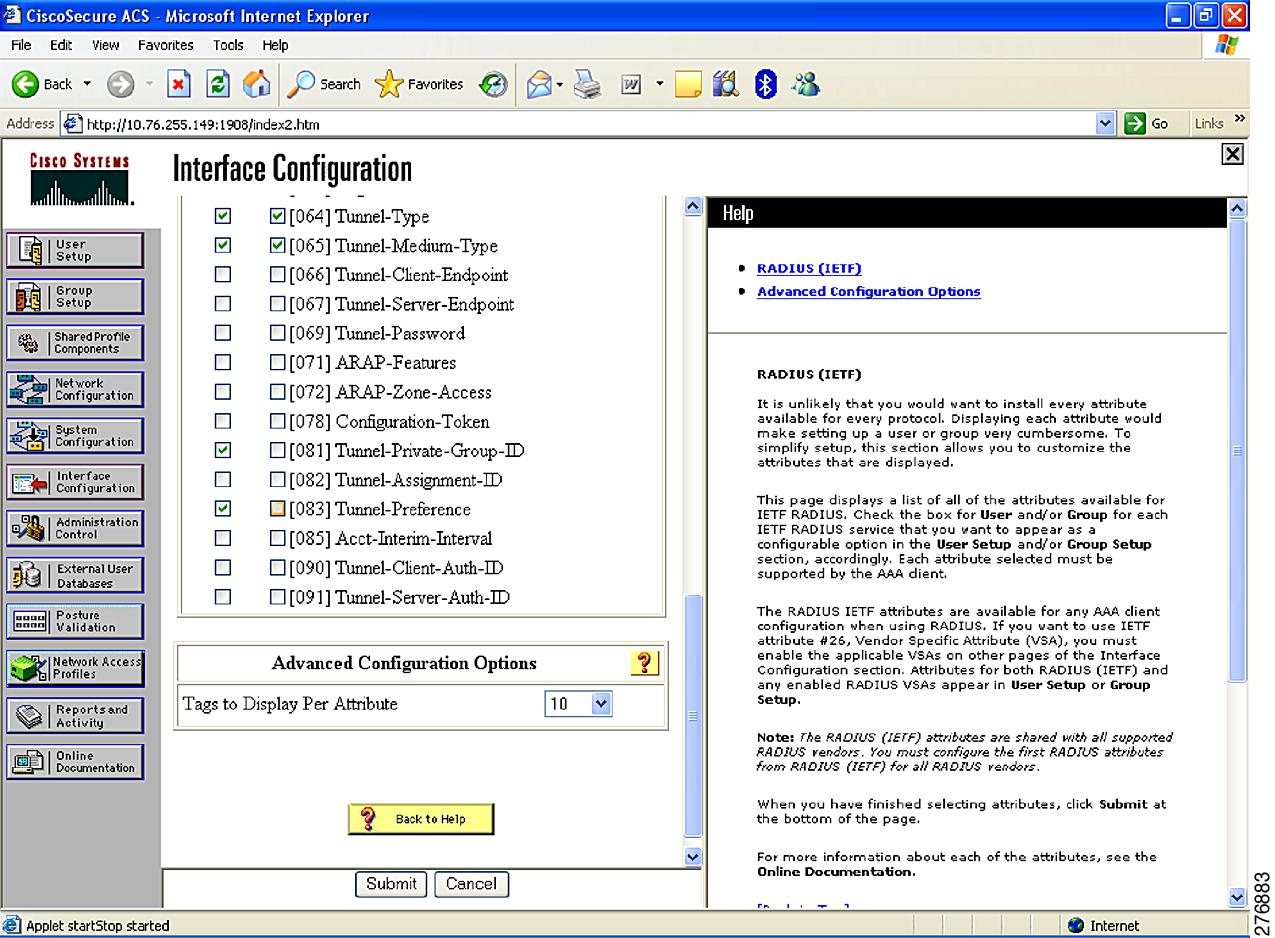Click the attribute list scrollbar down arrow
This screenshot has width=1275, height=938.
click(x=693, y=856)
